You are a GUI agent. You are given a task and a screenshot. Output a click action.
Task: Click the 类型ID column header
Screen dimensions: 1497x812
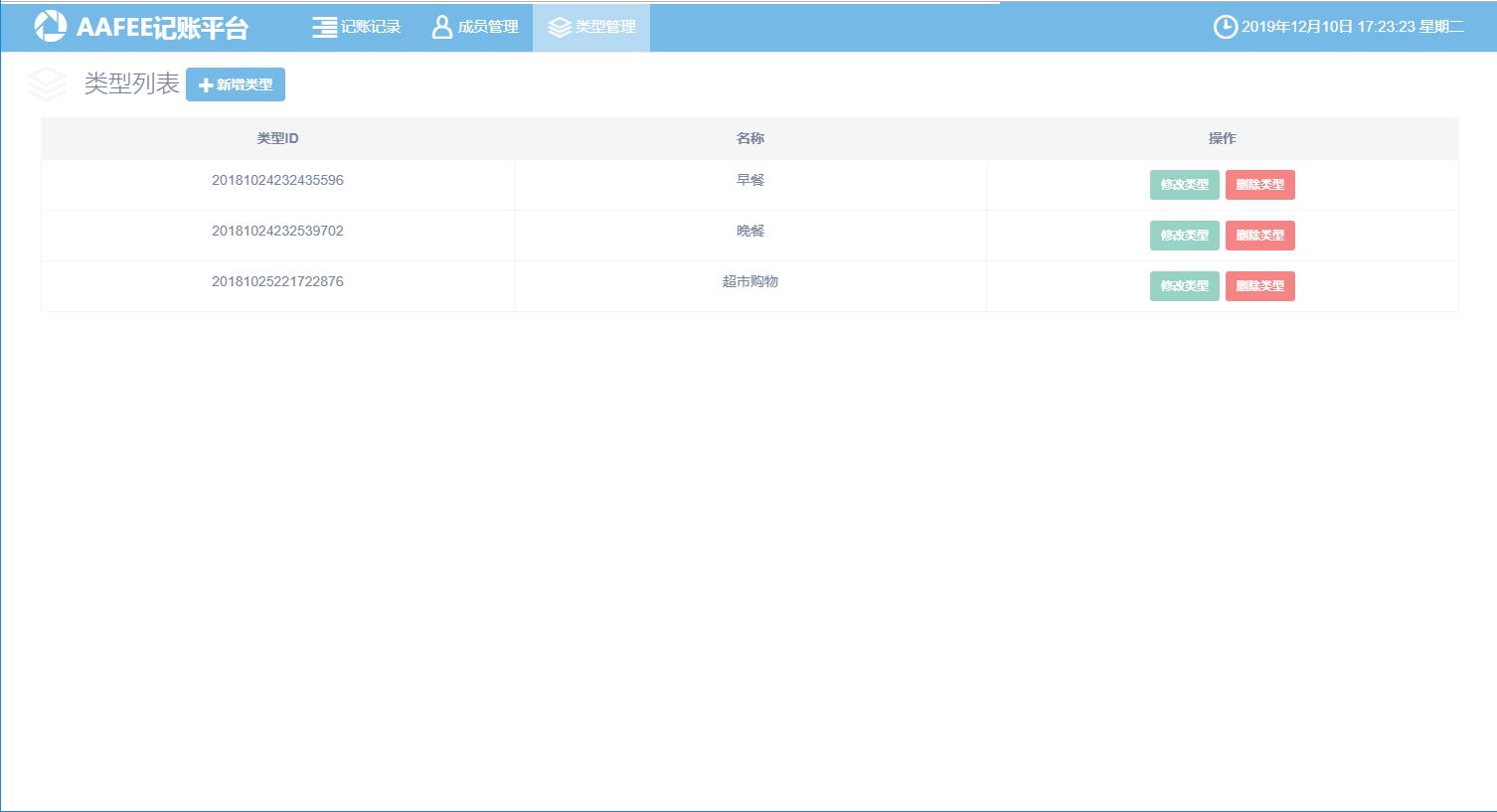point(277,138)
